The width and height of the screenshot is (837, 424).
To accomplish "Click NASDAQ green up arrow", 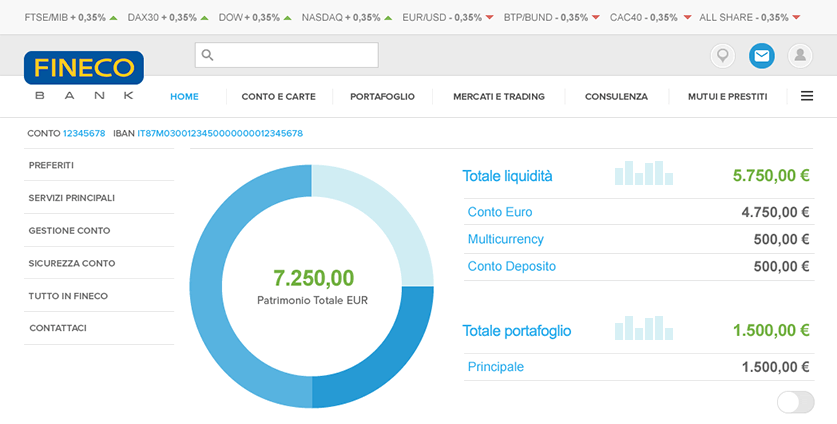I will (x=388, y=18).
